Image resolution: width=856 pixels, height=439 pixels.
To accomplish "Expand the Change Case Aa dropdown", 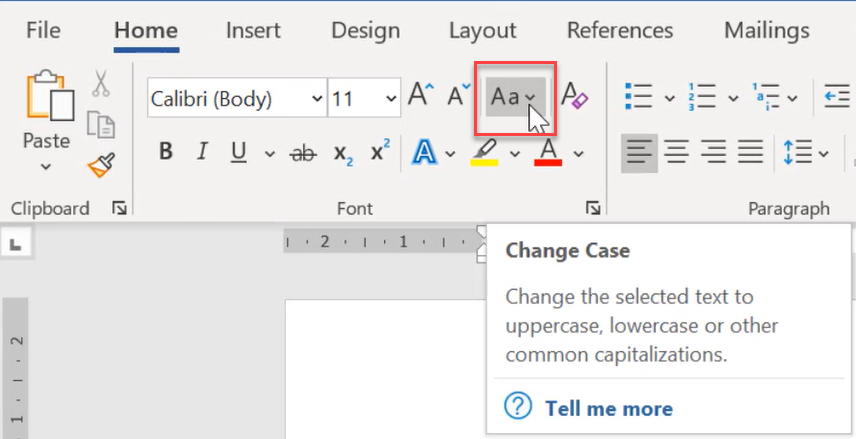I will point(515,97).
